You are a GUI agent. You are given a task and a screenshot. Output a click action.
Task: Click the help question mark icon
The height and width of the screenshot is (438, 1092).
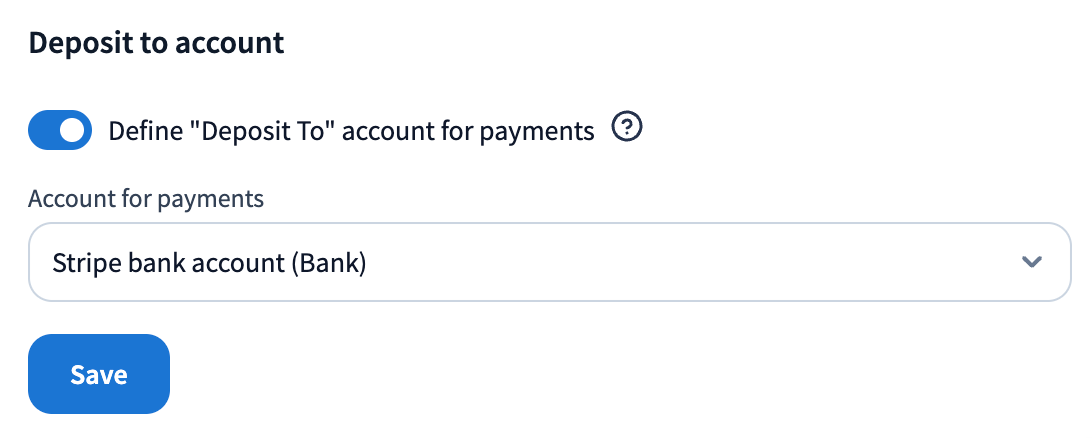[x=627, y=128]
